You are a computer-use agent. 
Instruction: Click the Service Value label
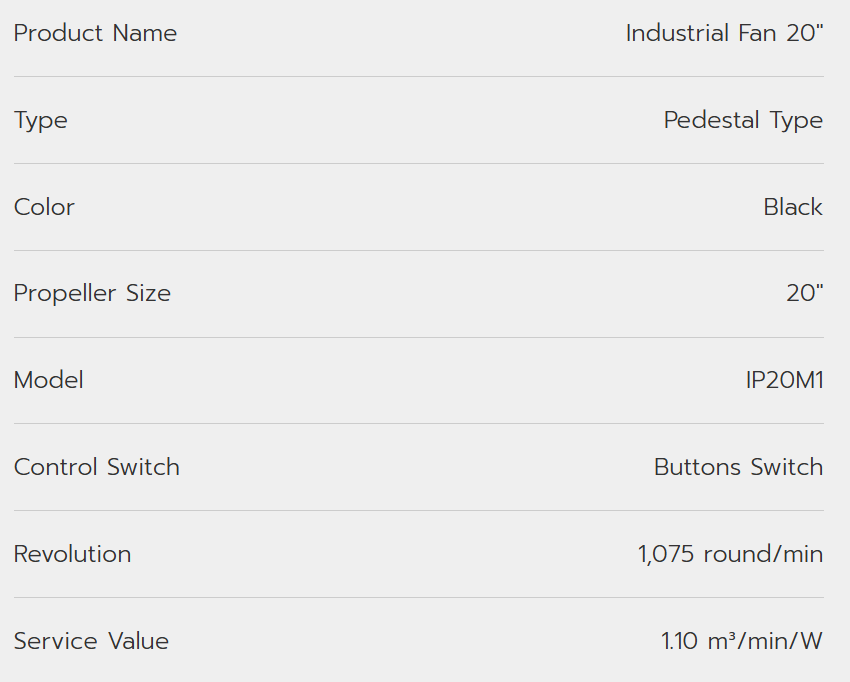coord(91,641)
